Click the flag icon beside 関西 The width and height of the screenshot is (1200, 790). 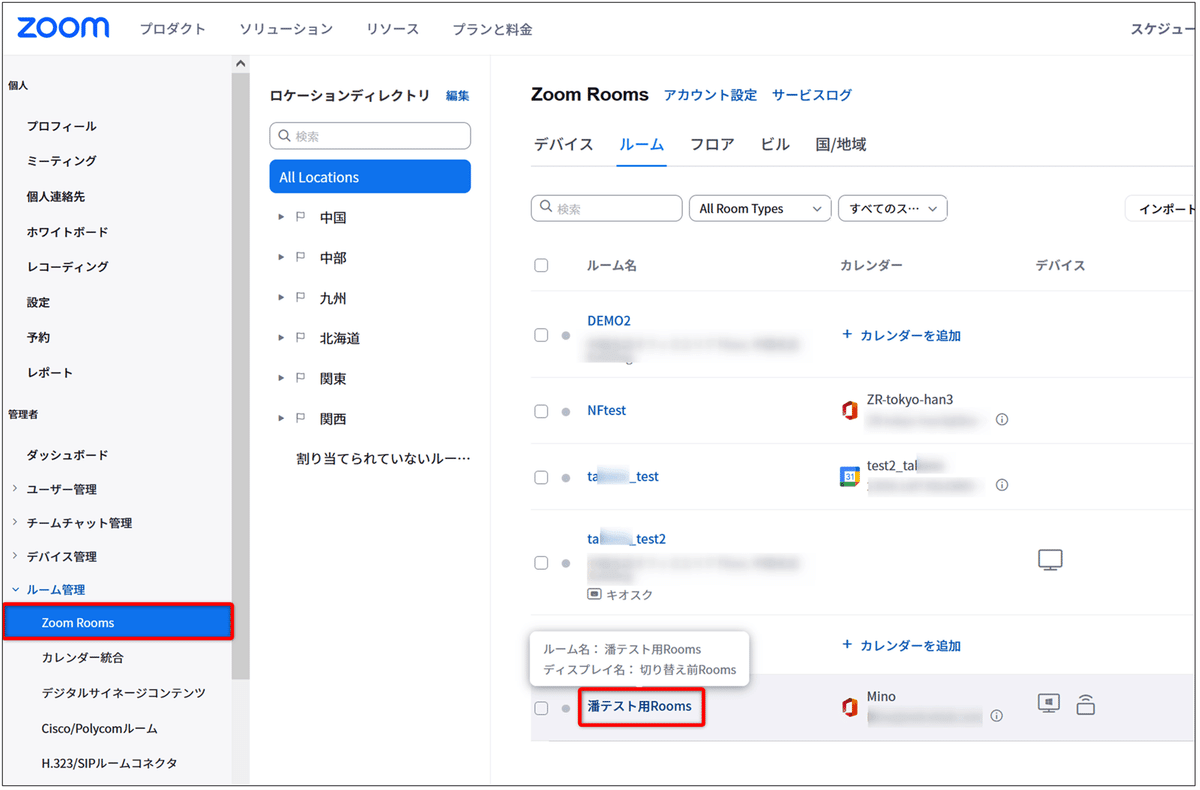pyautogui.click(x=301, y=419)
